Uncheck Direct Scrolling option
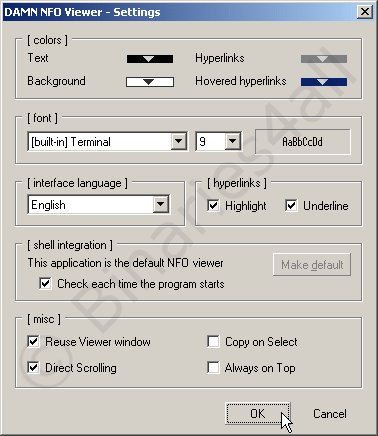378x436 pixels. click(33, 368)
